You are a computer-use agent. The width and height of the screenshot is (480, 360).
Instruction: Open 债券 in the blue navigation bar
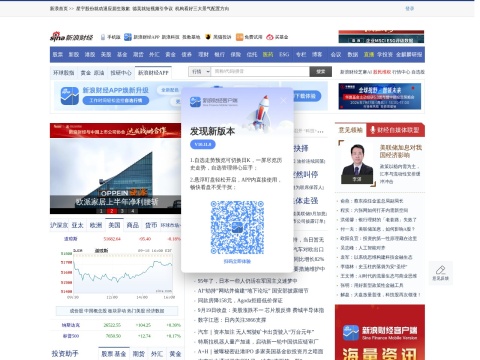187,55
